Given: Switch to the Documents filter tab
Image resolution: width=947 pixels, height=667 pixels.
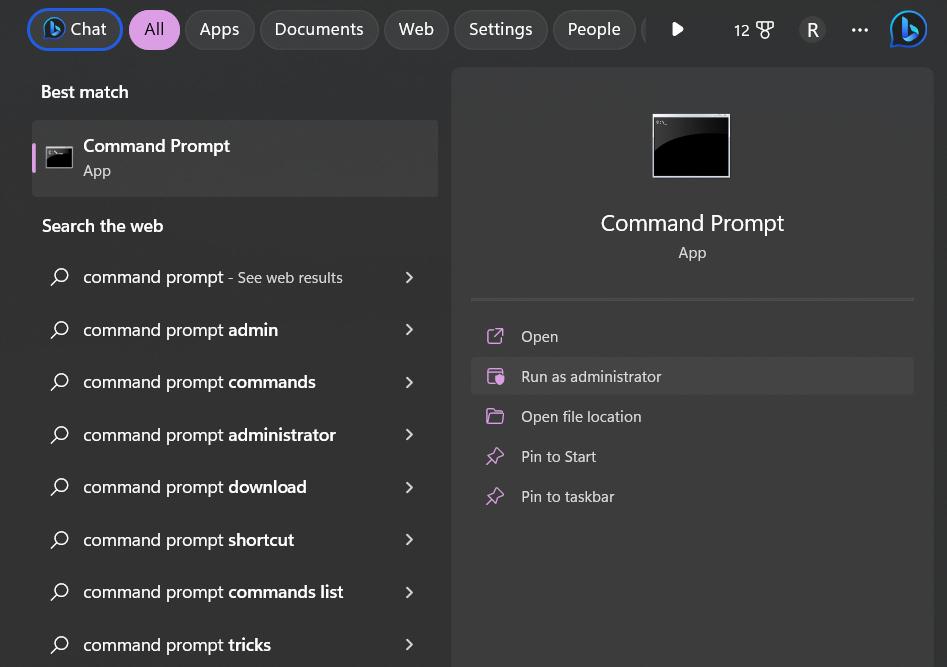Looking at the screenshot, I should point(319,29).
